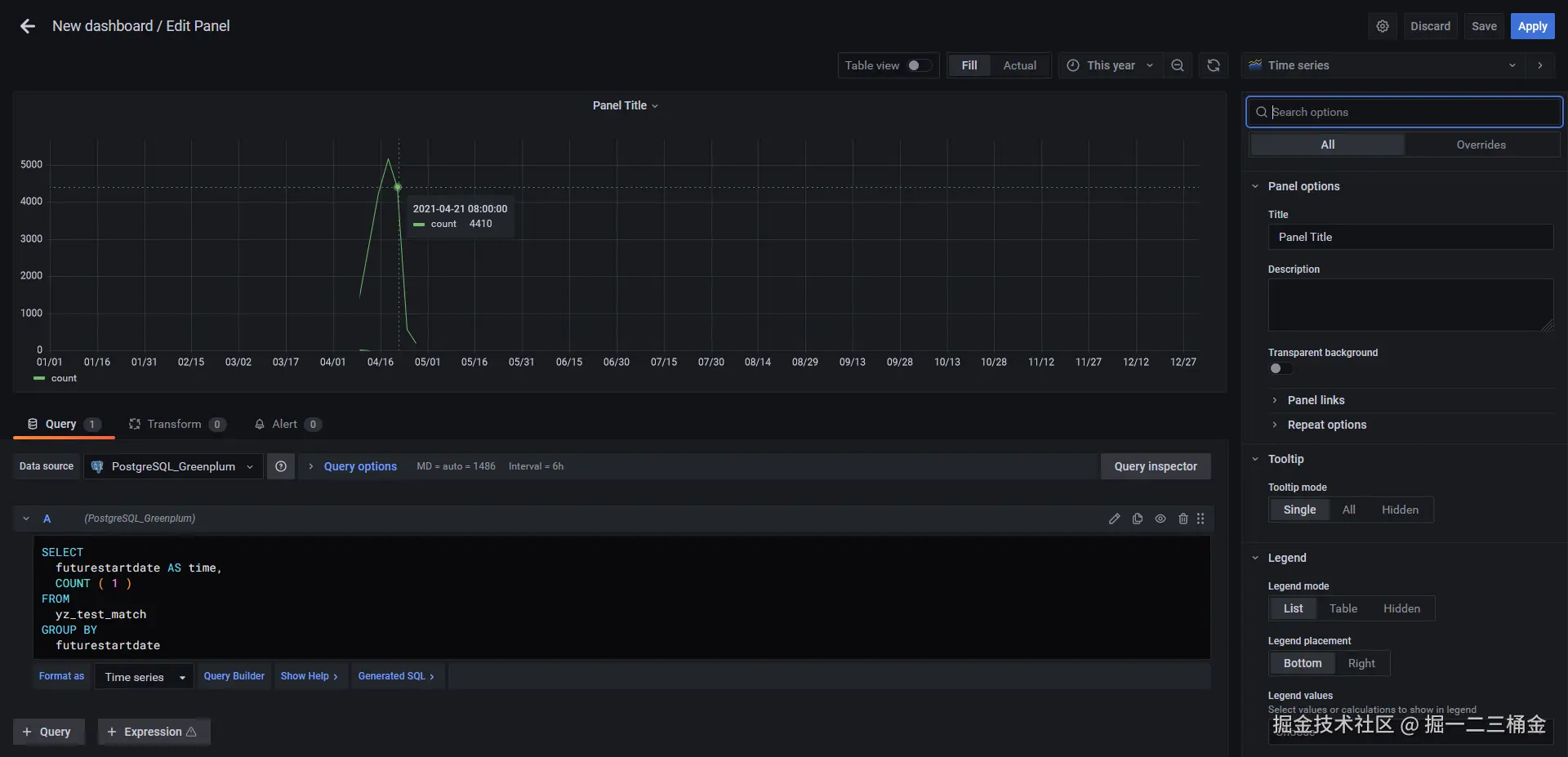
Task: Open dashboard settings gear icon
Action: [1382, 26]
